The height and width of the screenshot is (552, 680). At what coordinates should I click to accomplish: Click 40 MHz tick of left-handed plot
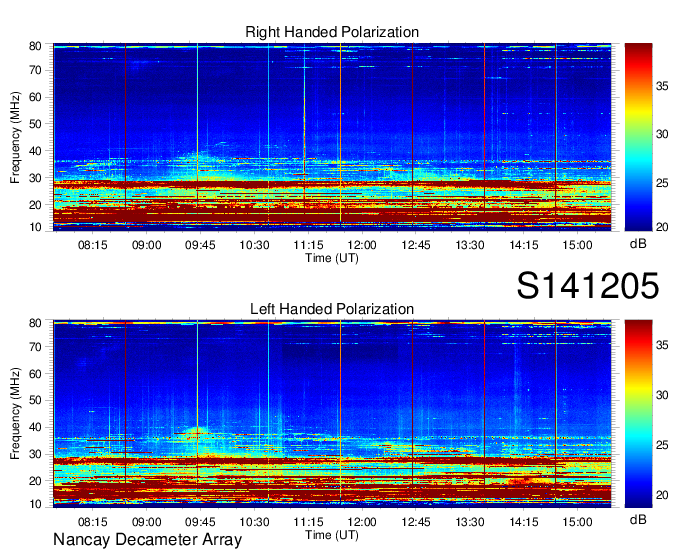point(35,428)
